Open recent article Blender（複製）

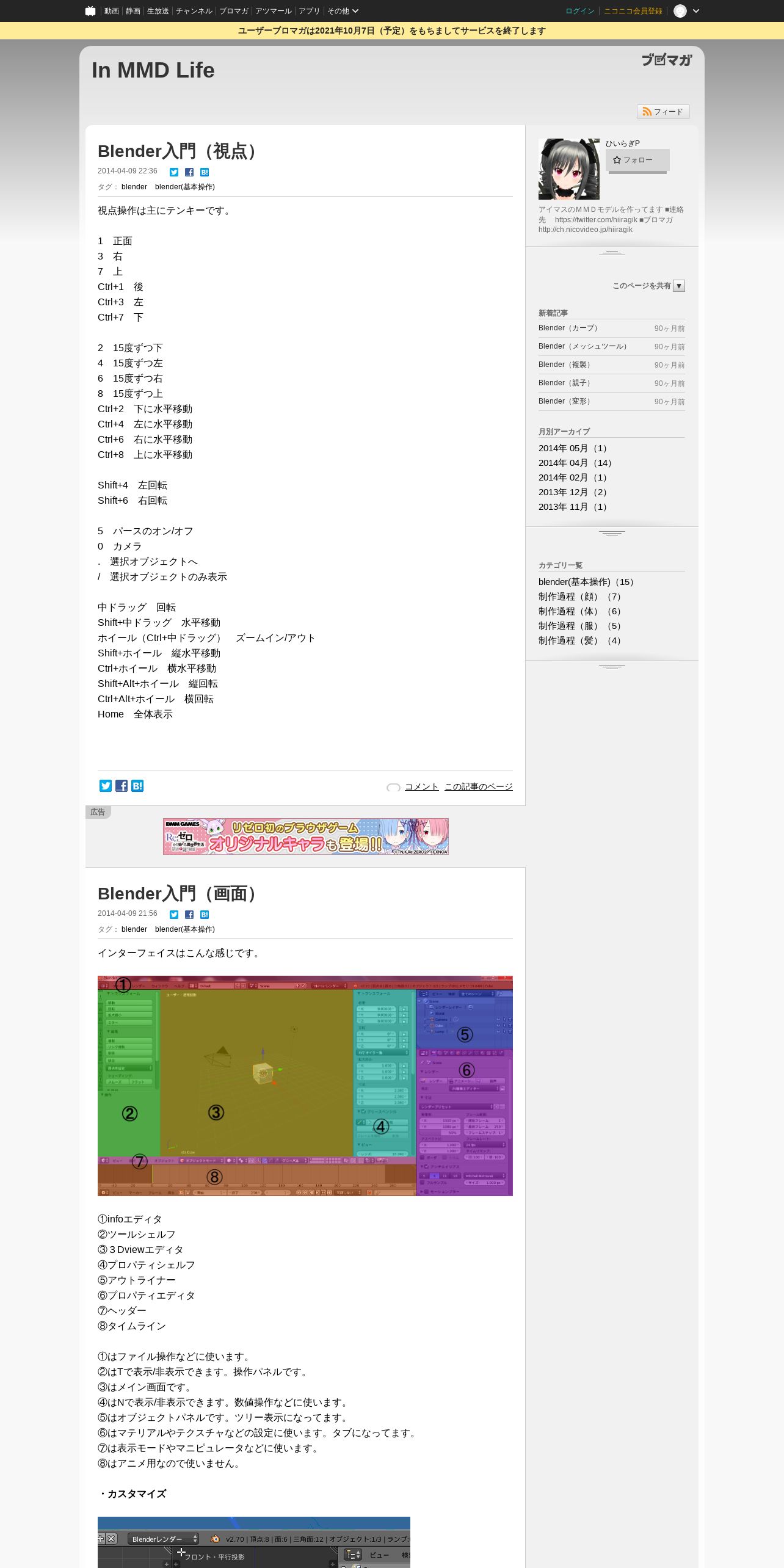coord(565,365)
